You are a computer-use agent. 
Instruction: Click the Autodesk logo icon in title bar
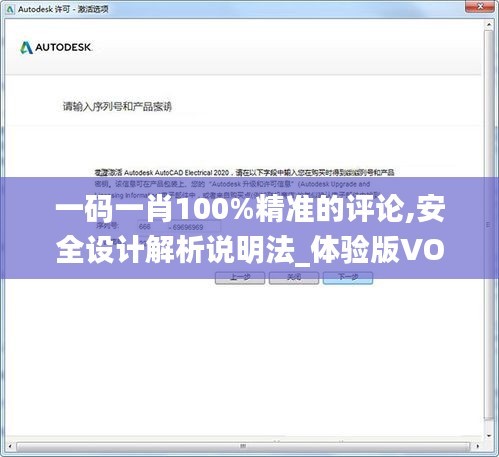[10, 9]
